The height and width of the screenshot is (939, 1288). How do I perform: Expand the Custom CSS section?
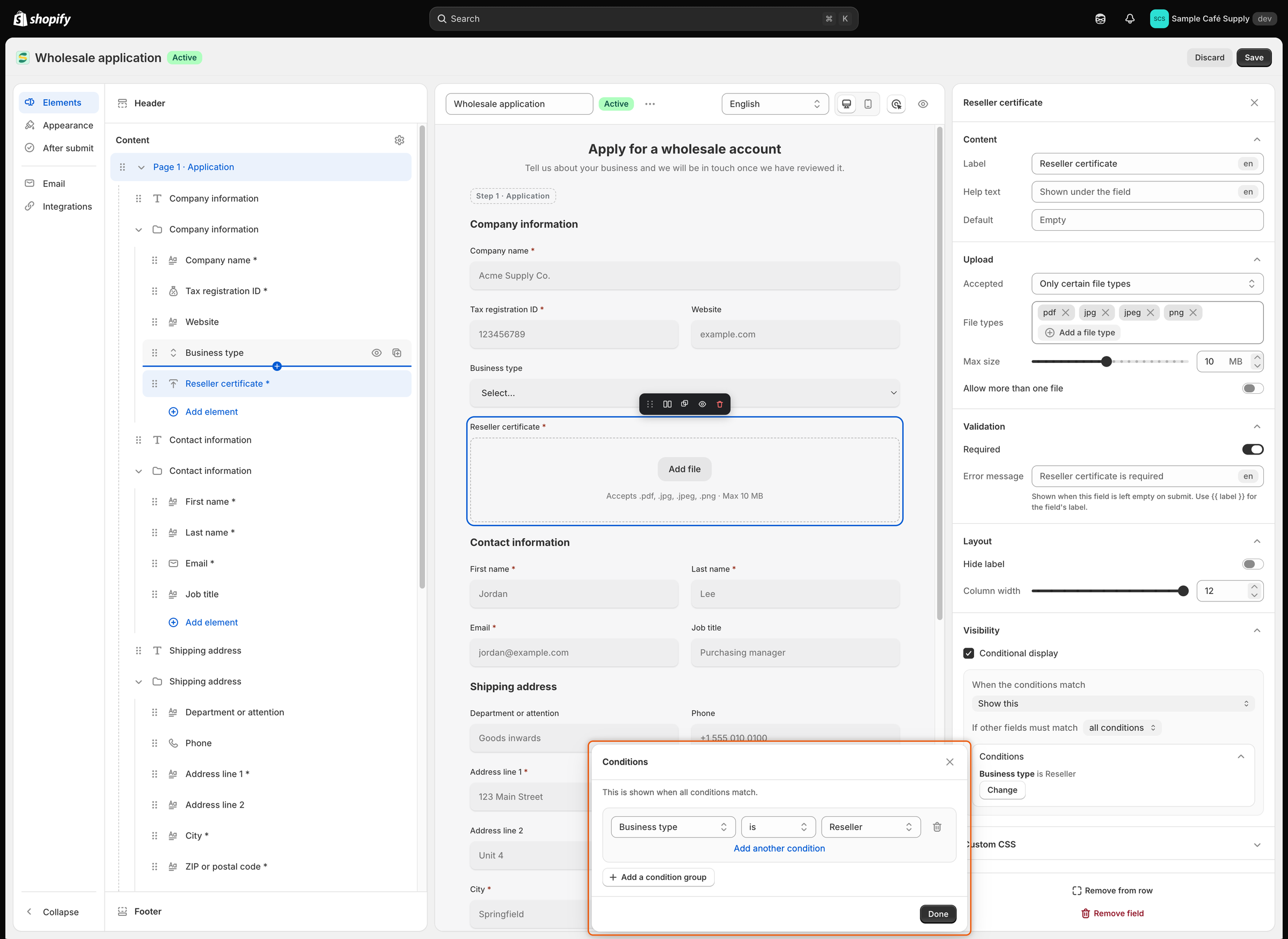point(1256,845)
